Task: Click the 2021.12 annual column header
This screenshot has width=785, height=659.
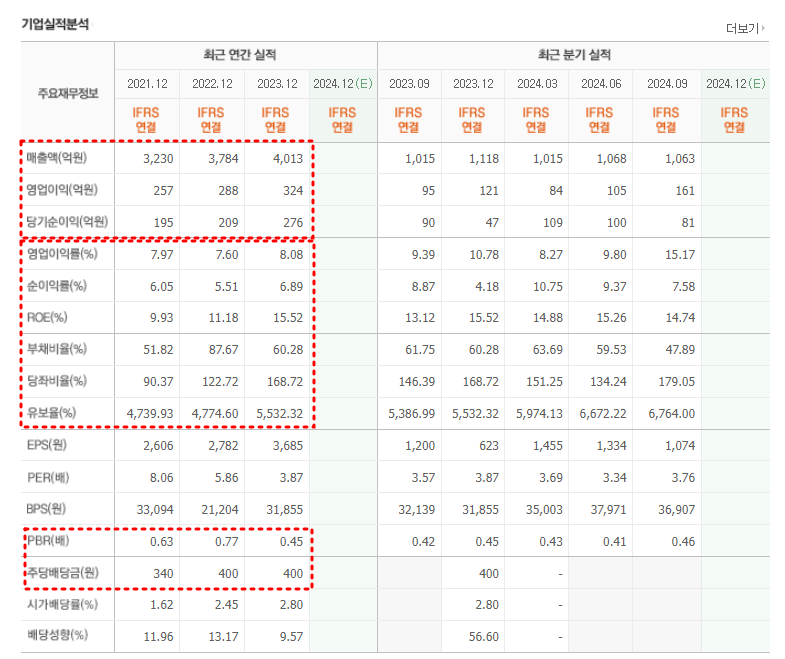Action: (147, 84)
